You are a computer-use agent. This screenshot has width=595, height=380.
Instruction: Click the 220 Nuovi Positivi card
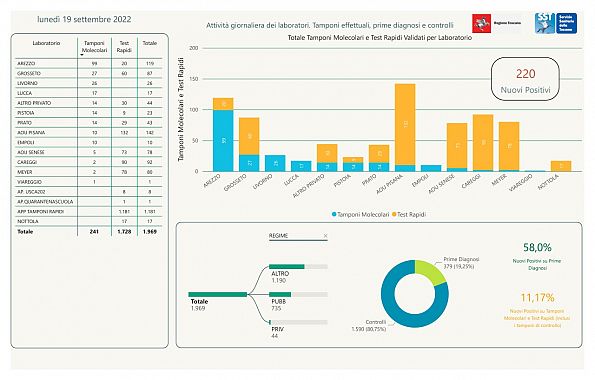[x=526, y=79]
